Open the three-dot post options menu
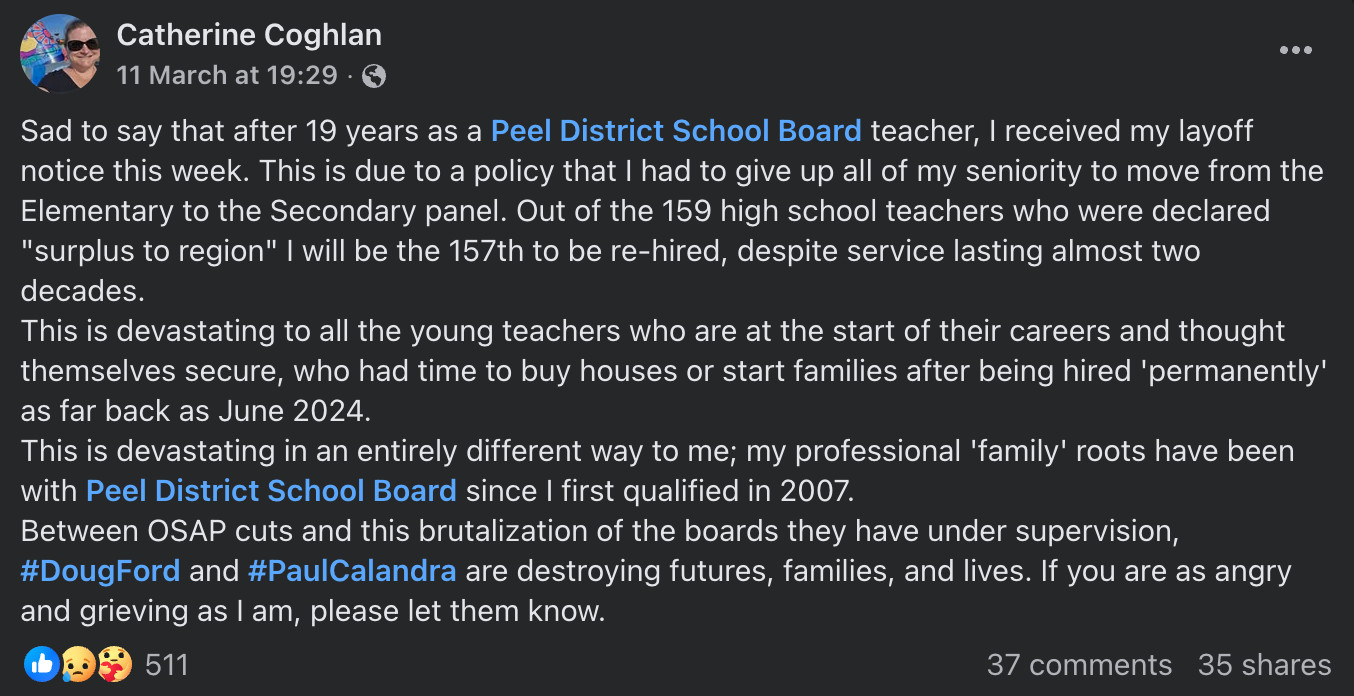Screen dimensions: 1354x696 click(x=1295, y=51)
